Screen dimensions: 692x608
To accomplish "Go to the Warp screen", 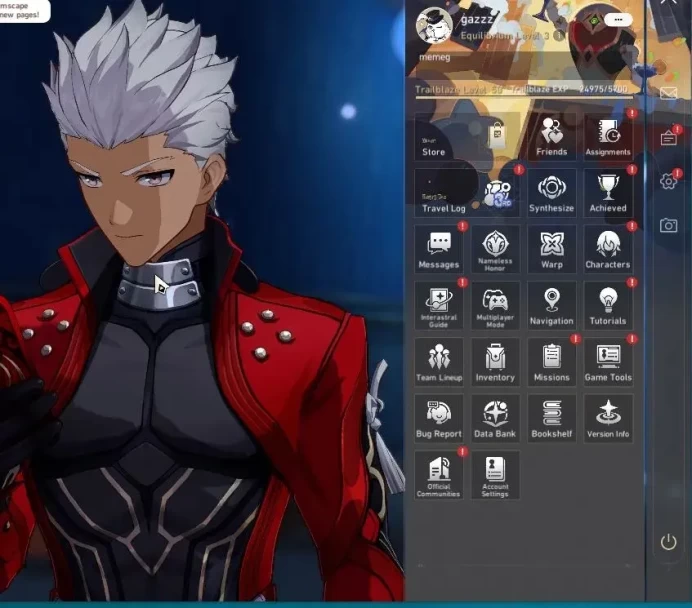I will coord(552,249).
